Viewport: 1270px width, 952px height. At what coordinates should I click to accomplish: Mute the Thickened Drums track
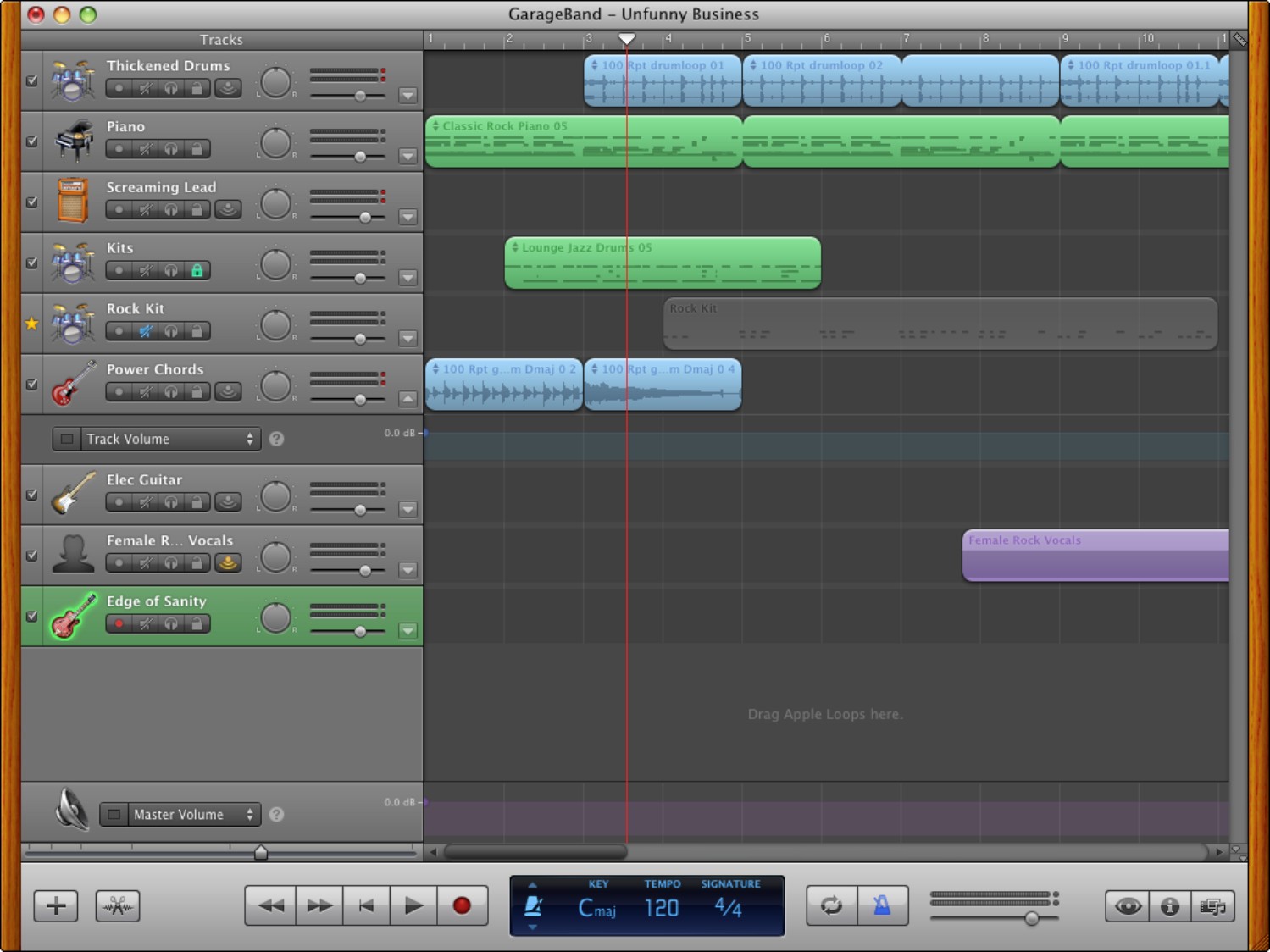click(x=146, y=88)
